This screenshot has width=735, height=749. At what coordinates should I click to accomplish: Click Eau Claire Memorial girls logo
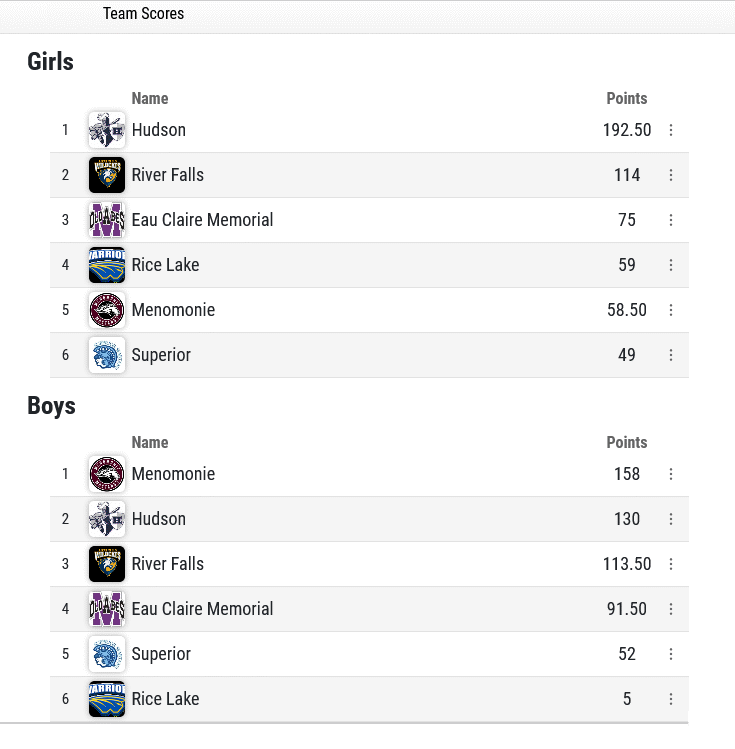point(107,220)
